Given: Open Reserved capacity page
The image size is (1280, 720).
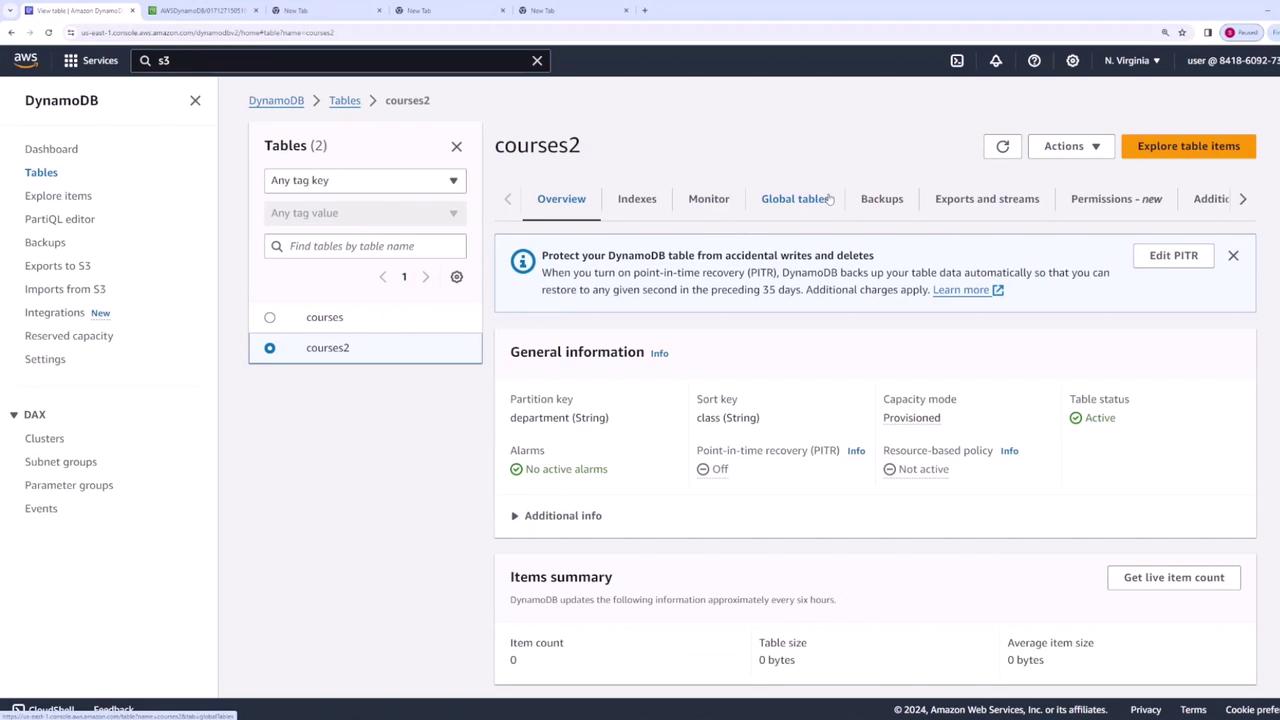Looking at the screenshot, I should coord(69,336).
